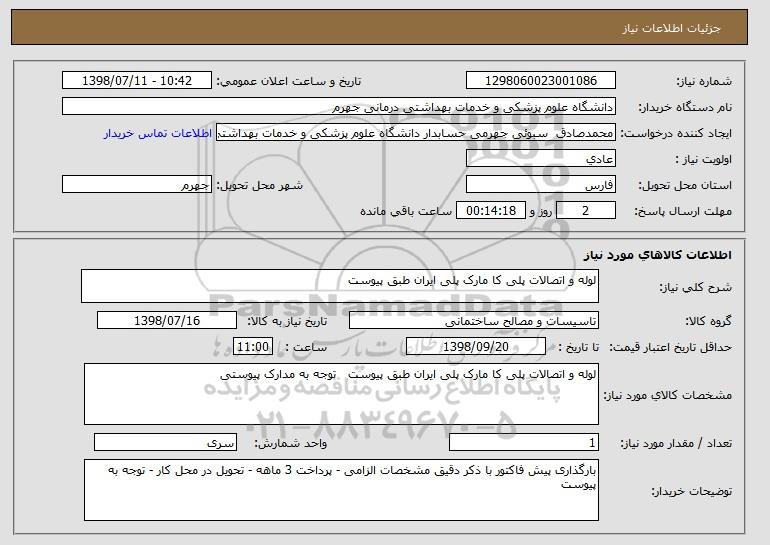Click the text ساعت باقی مانده
This screenshot has width=770, height=545.
[x=406, y=211]
